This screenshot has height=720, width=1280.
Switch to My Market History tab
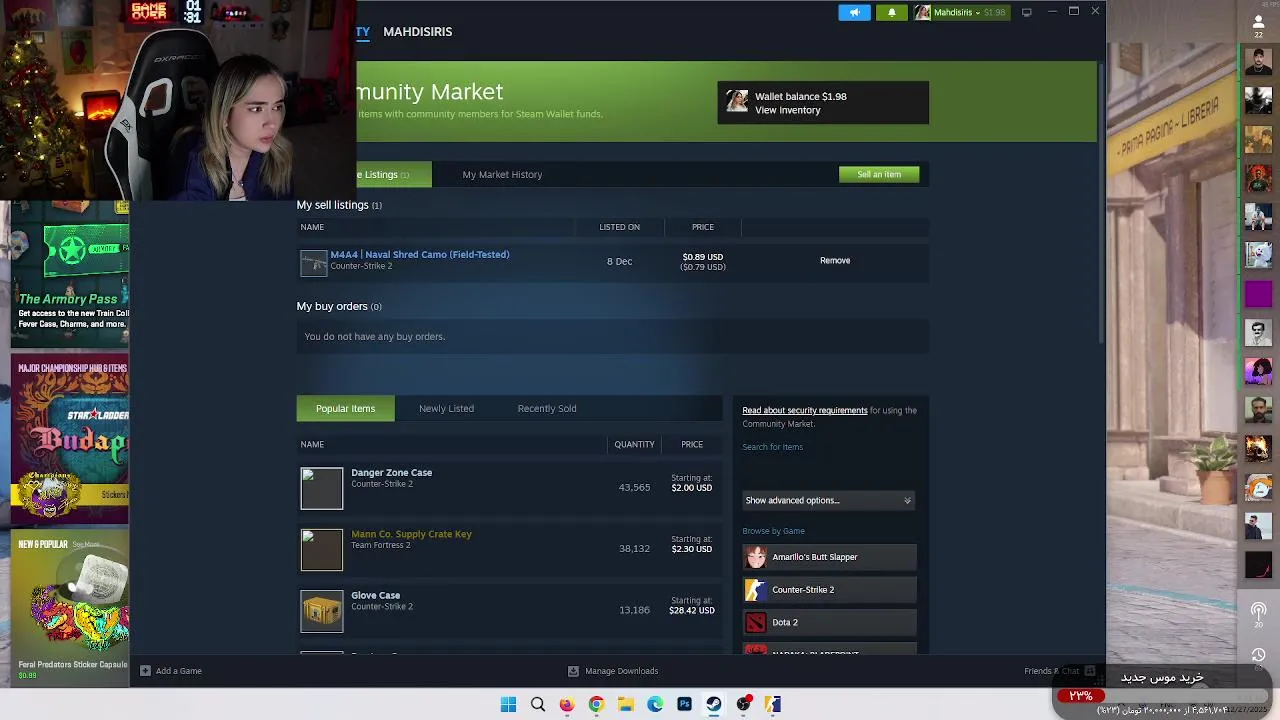coord(502,174)
